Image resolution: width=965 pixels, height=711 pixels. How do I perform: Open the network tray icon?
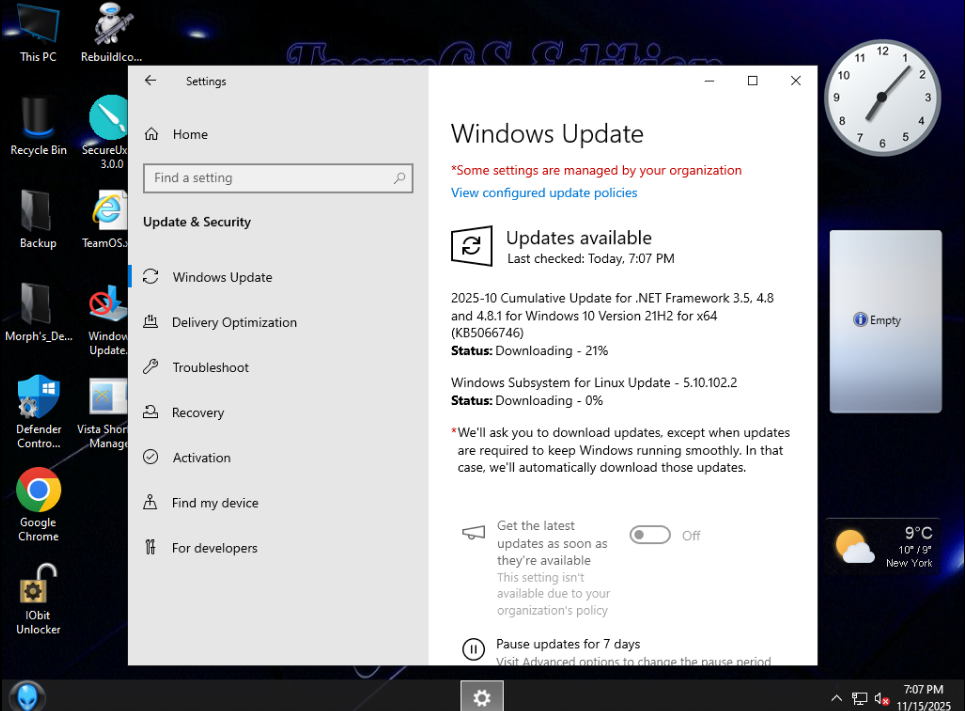click(x=859, y=699)
